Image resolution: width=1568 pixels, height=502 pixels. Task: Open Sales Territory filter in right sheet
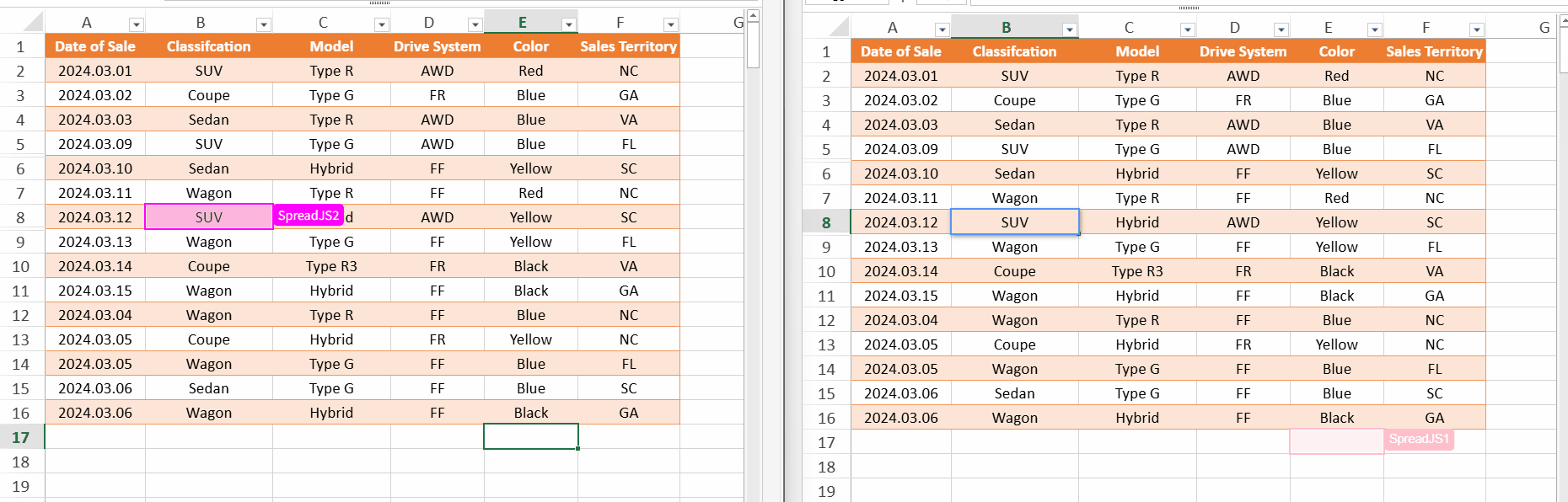1476,30
